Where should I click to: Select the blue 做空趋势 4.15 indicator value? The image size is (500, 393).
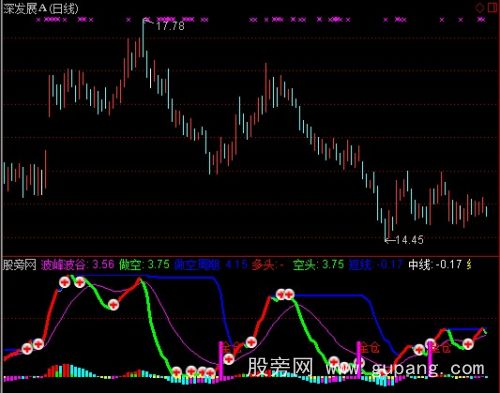[211, 265]
